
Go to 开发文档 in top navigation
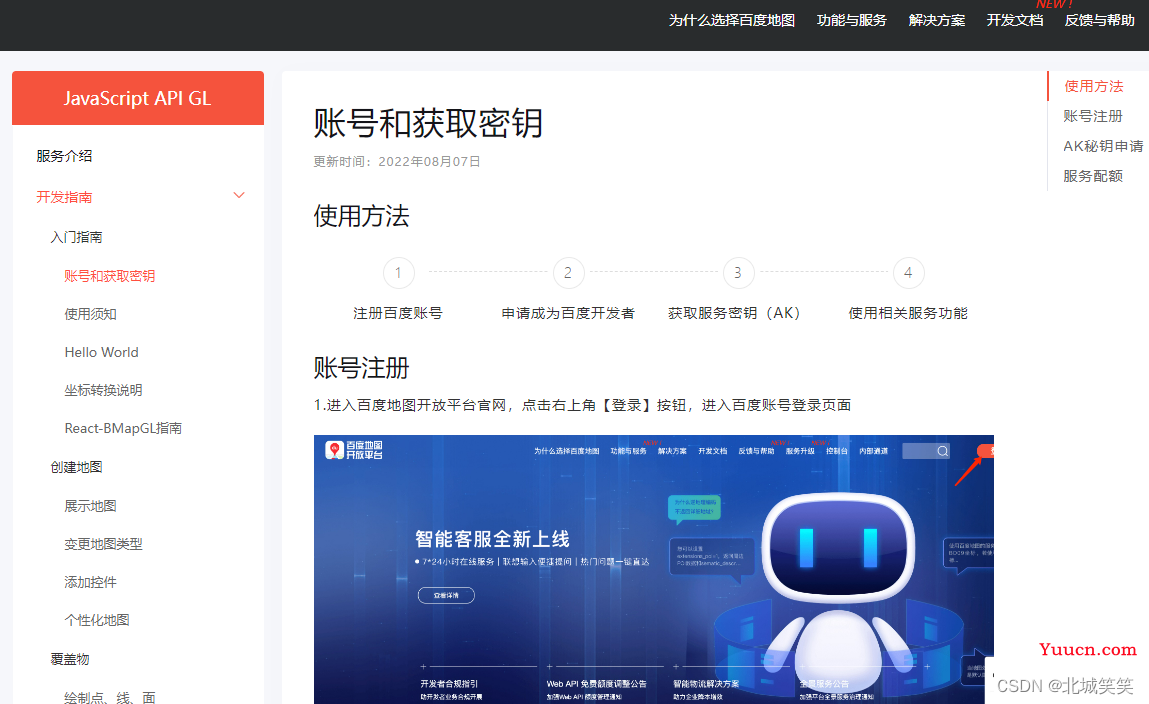point(1015,21)
